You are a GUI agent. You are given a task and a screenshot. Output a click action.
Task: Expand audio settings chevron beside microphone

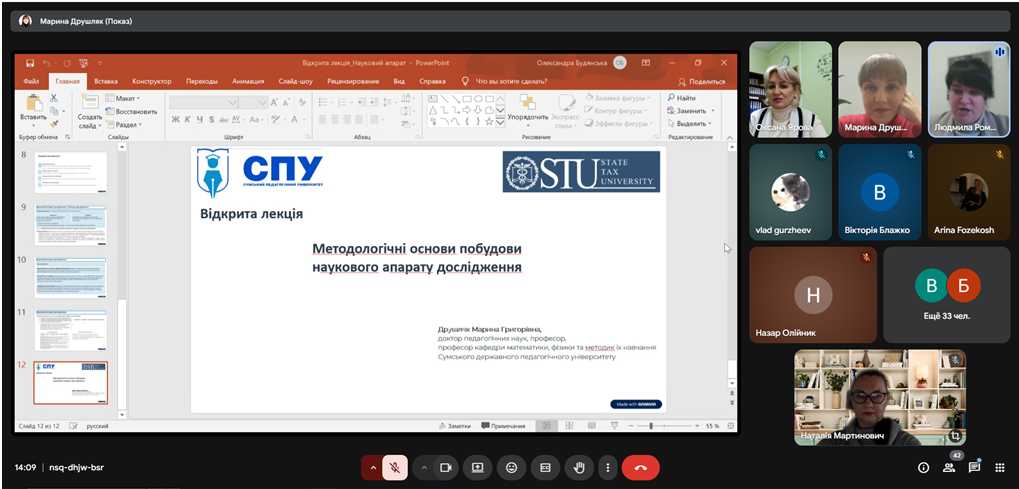coord(372,468)
